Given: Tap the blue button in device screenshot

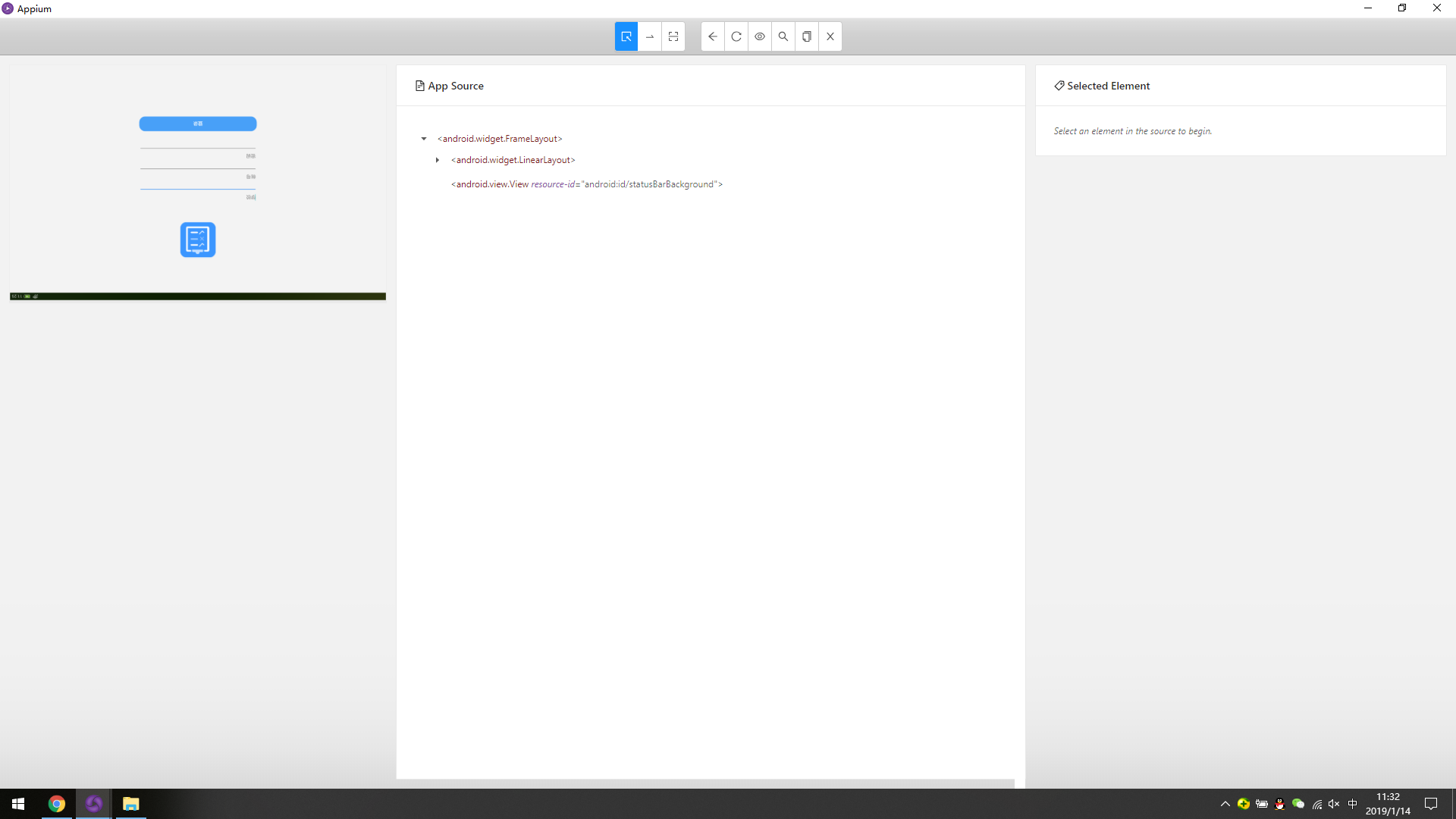Looking at the screenshot, I should tap(198, 124).
